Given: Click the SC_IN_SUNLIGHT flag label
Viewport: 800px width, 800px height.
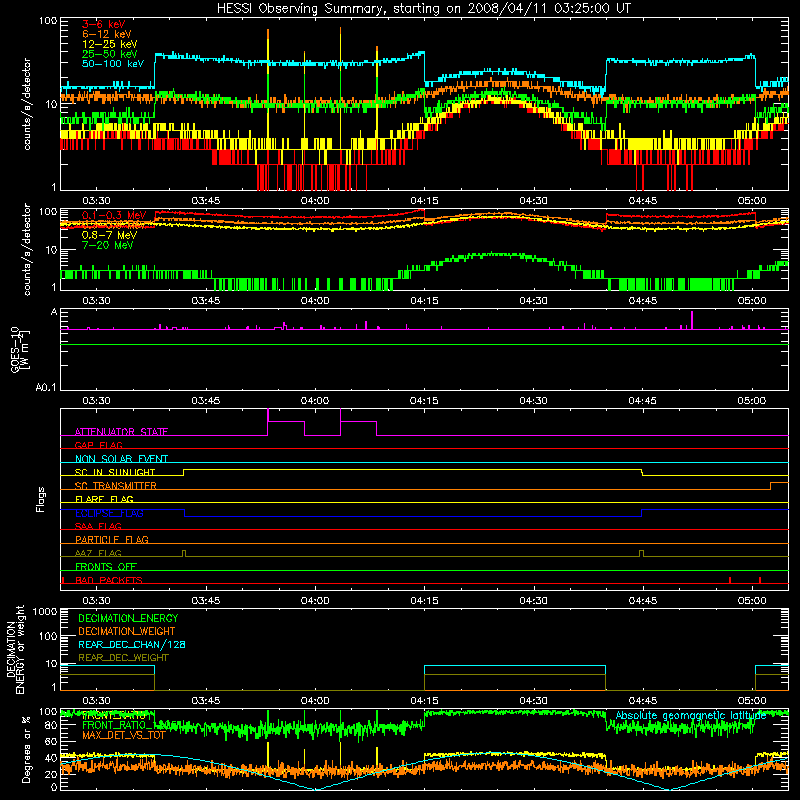Looking at the screenshot, I should 115,472.
